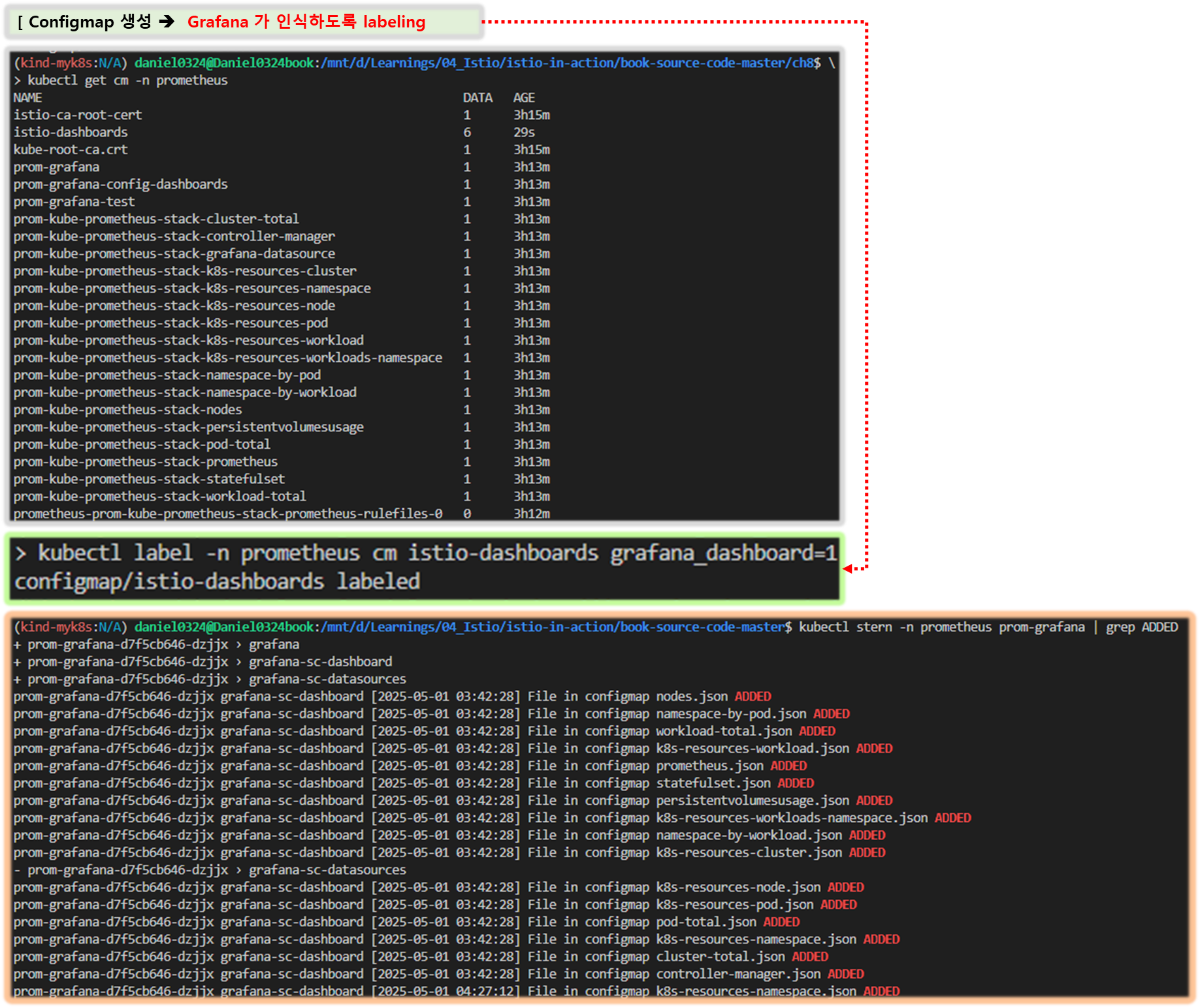Image resolution: width=1200 pixels, height=1008 pixels.
Task: Click the istio-dashboards configmap name
Action: pyautogui.click(x=71, y=132)
